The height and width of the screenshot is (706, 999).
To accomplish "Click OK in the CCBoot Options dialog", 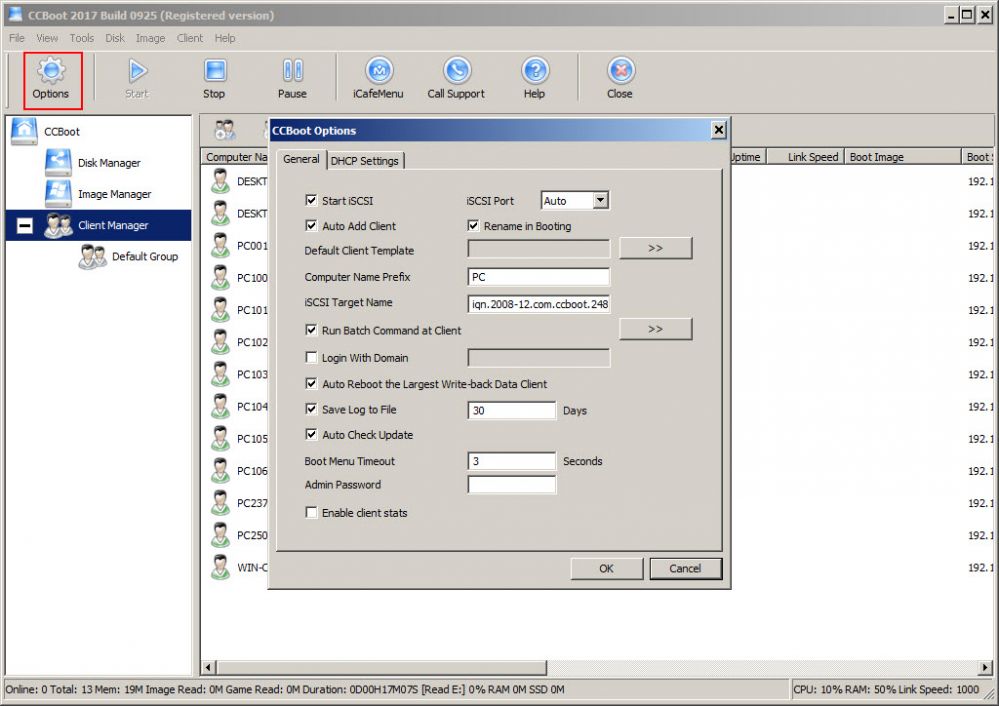I will [607, 568].
